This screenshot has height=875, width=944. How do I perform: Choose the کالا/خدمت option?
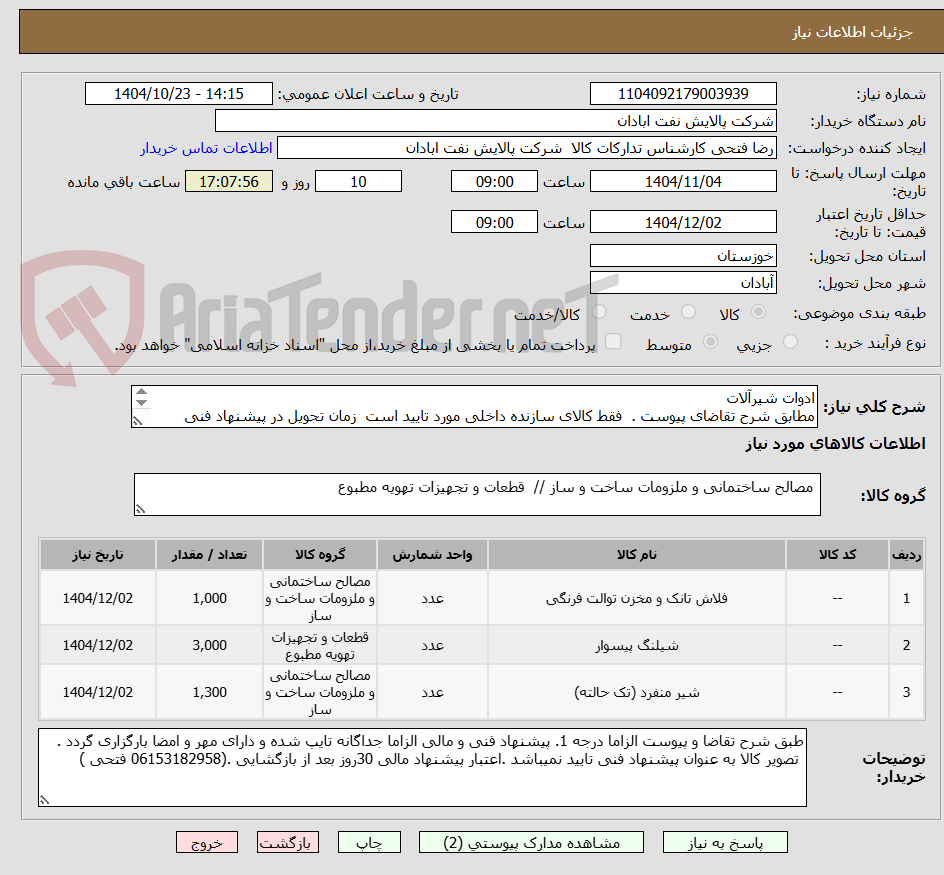598,311
